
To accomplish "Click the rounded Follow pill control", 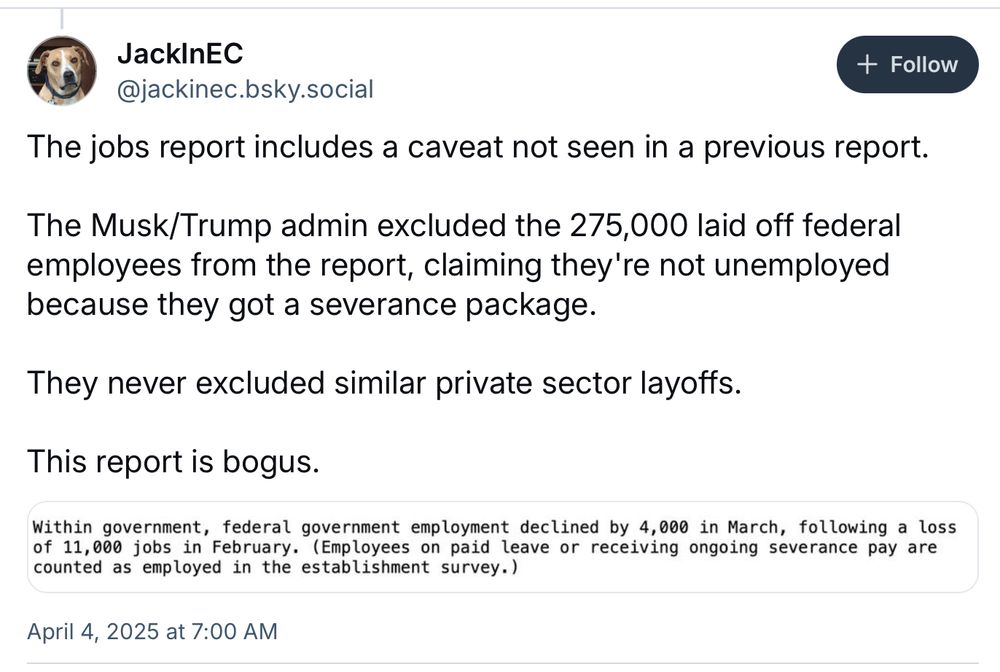I will (906, 64).
